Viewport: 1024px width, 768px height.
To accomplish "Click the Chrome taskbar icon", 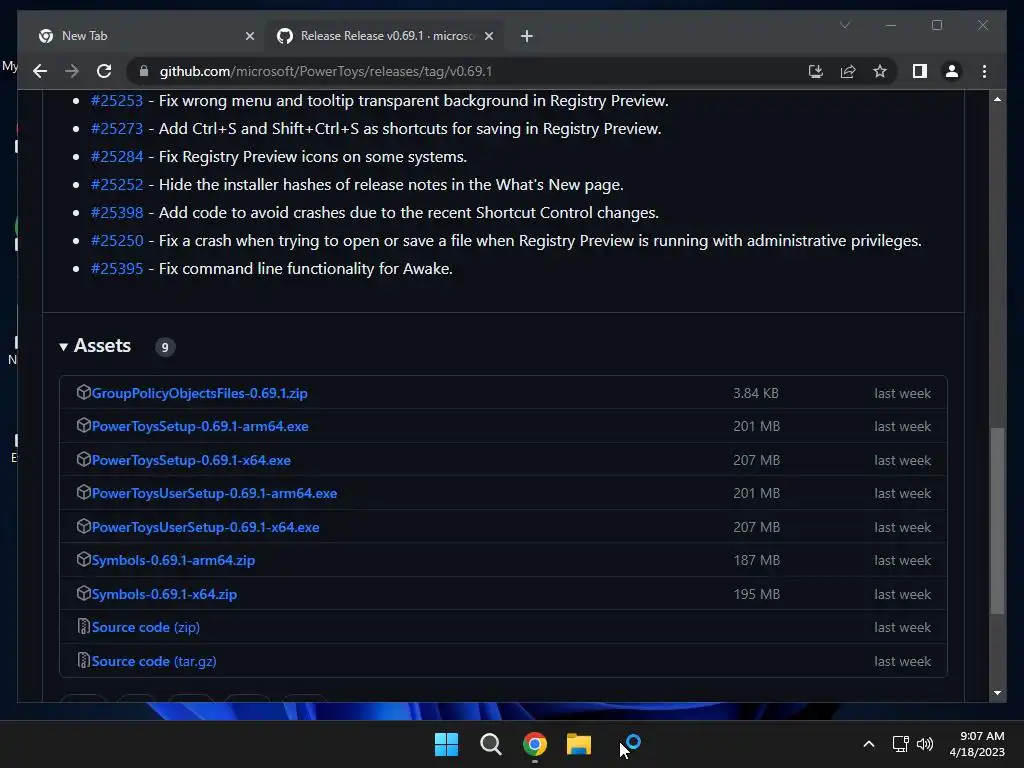I will (x=534, y=744).
